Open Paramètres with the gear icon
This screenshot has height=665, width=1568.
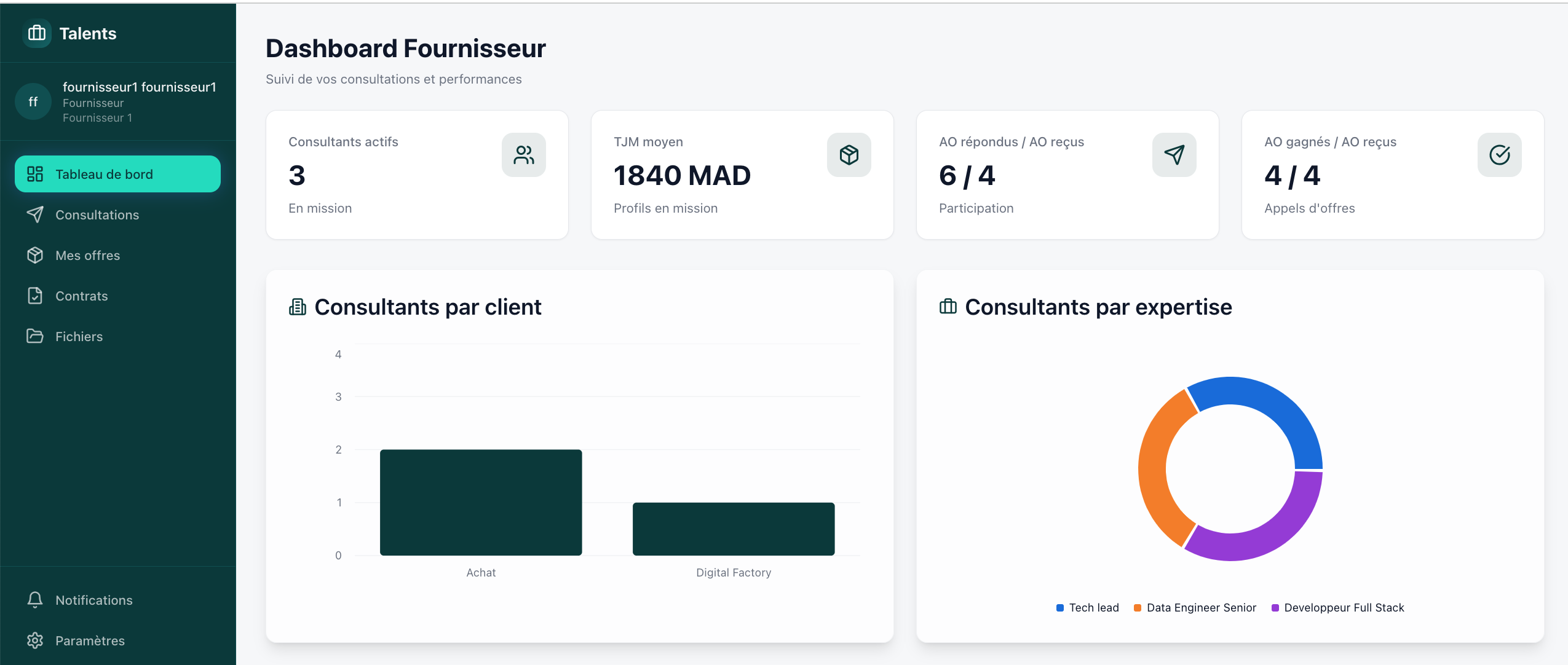point(35,640)
